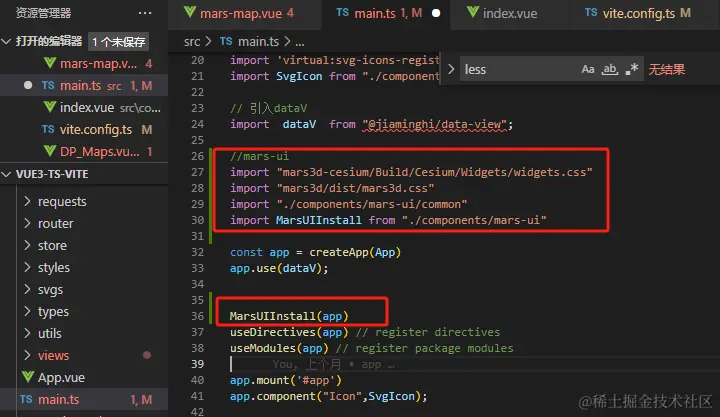Expand the types folder

click(x=27, y=311)
